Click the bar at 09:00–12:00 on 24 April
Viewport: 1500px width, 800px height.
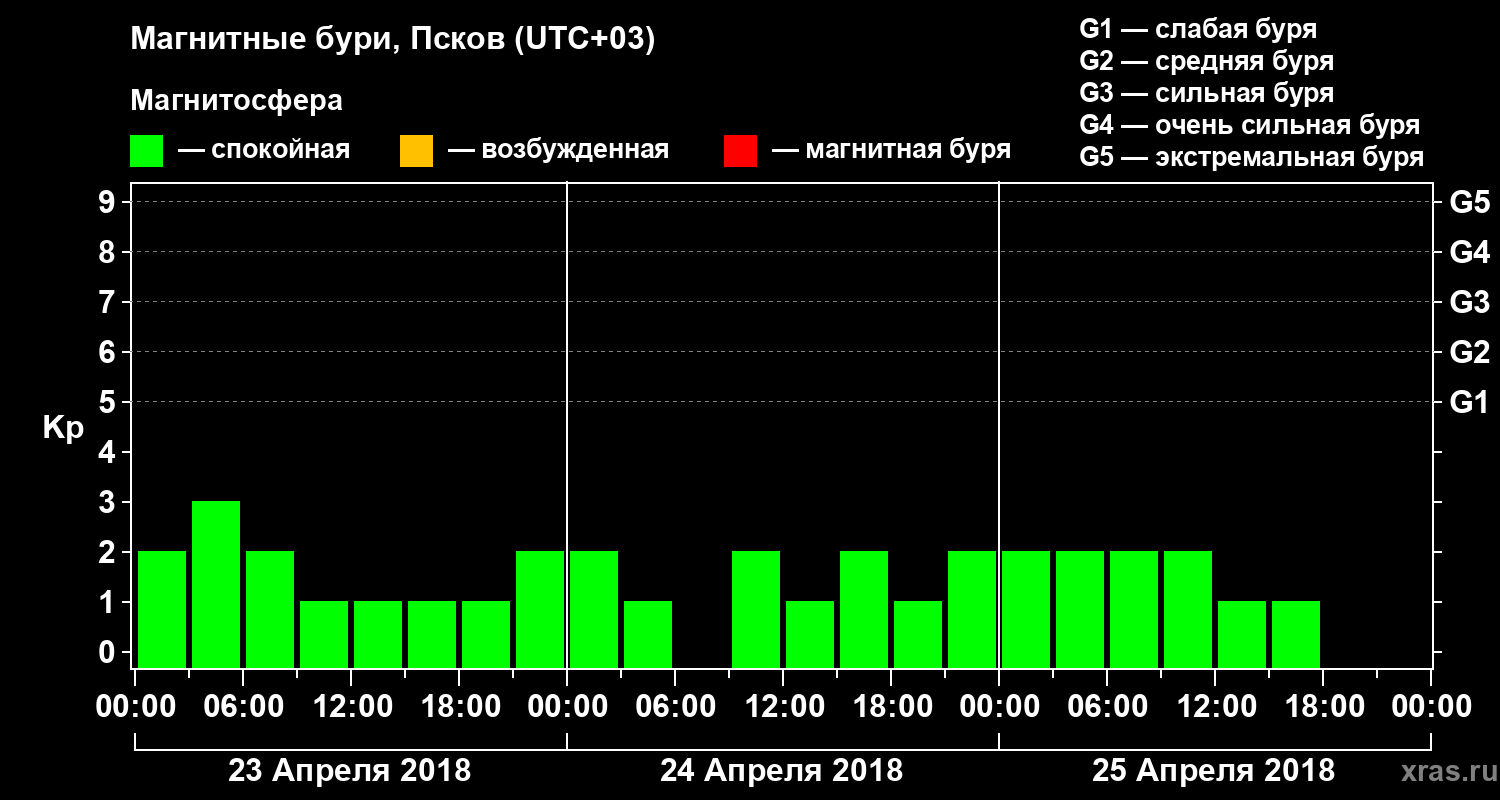pyautogui.click(x=756, y=609)
